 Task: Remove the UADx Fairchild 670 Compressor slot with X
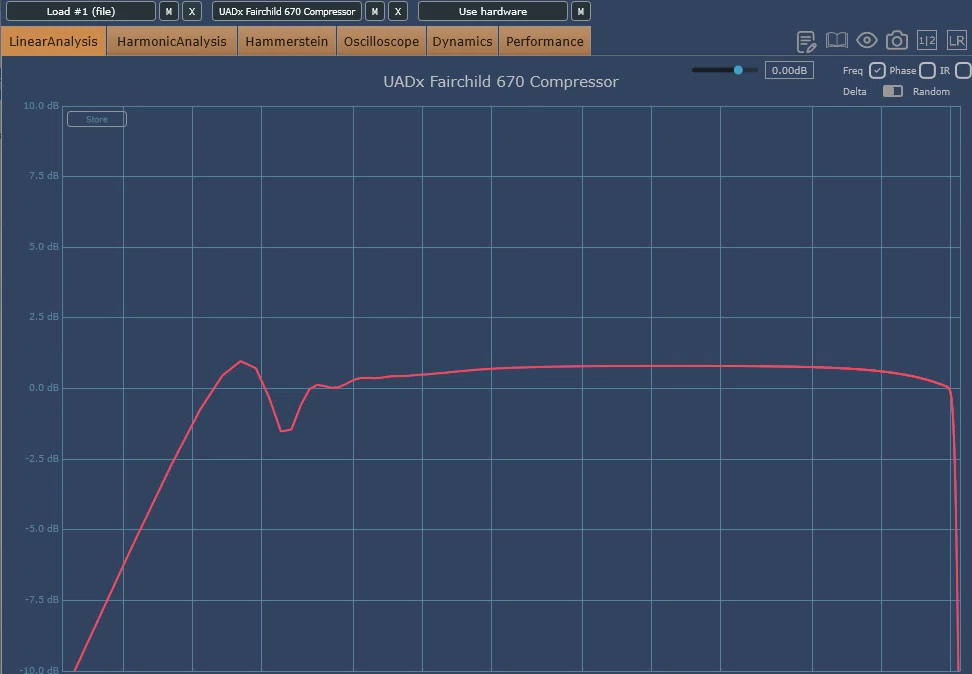pyautogui.click(x=398, y=11)
